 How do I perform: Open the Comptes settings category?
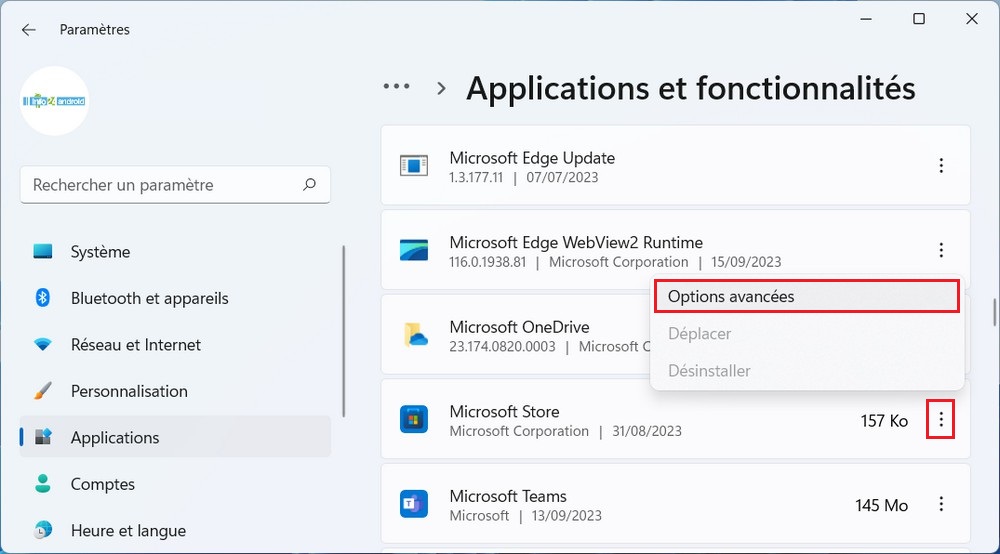pos(175,485)
